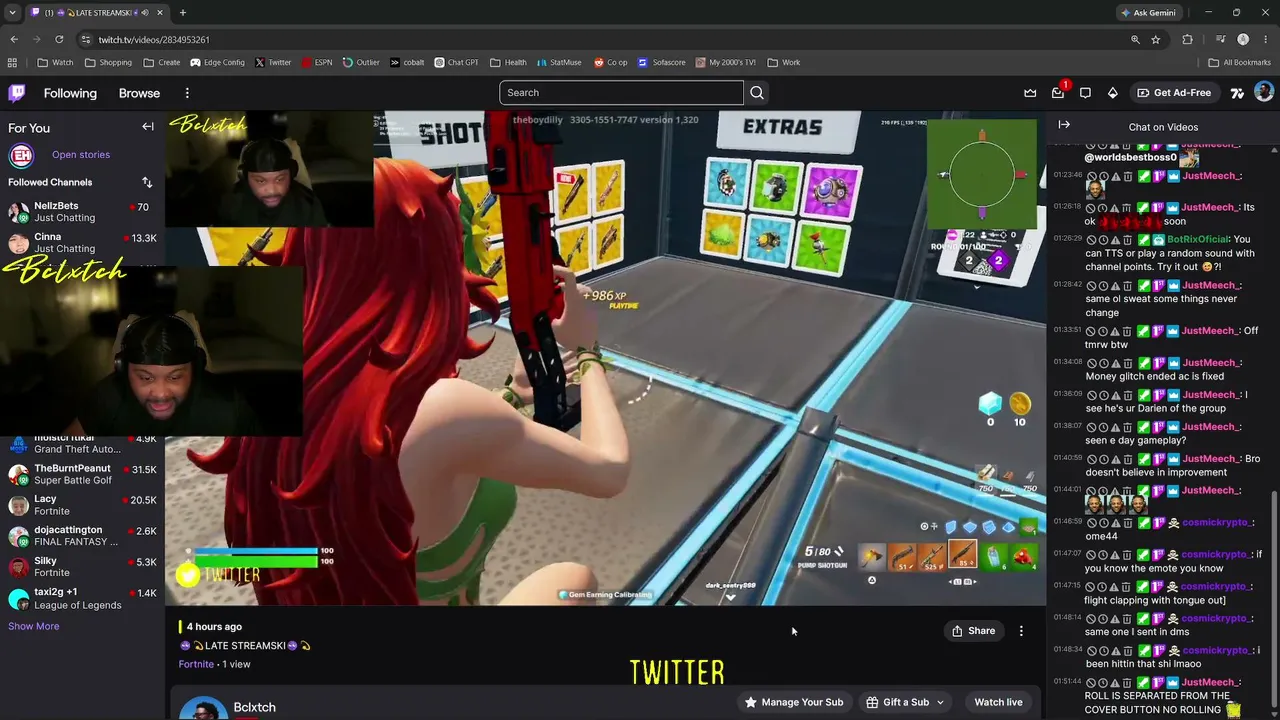
Task: Open the Chrome apps grid icon
Action: tap(12, 62)
